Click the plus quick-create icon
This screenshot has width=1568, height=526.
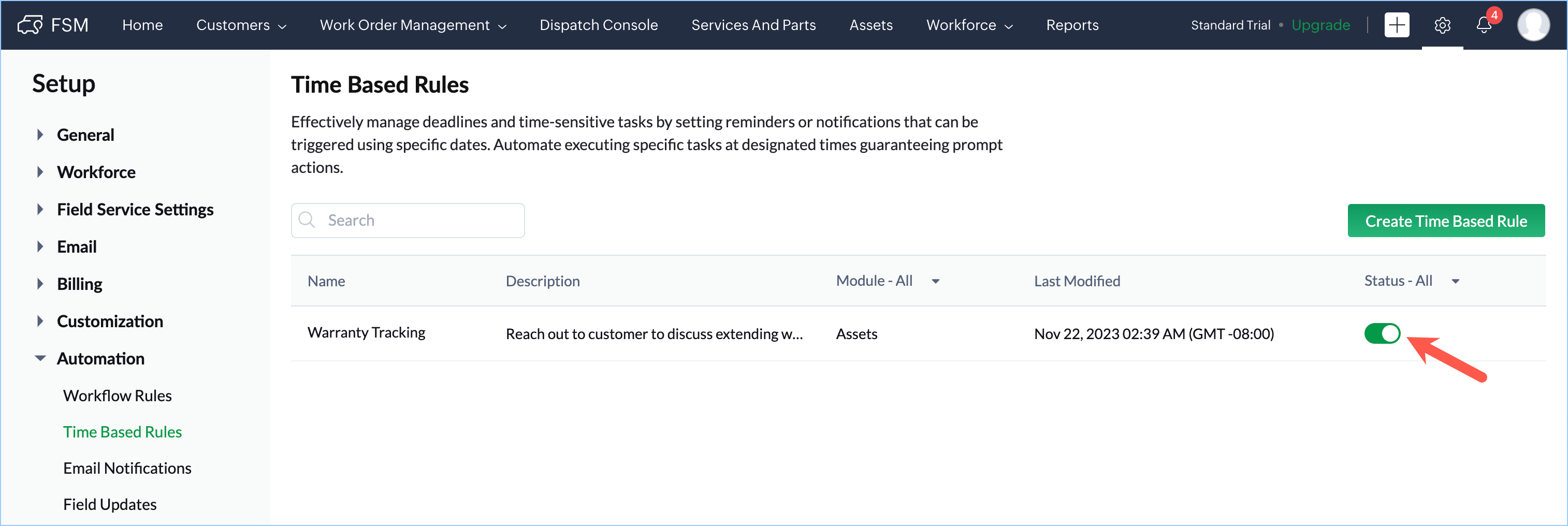pyautogui.click(x=1397, y=25)
